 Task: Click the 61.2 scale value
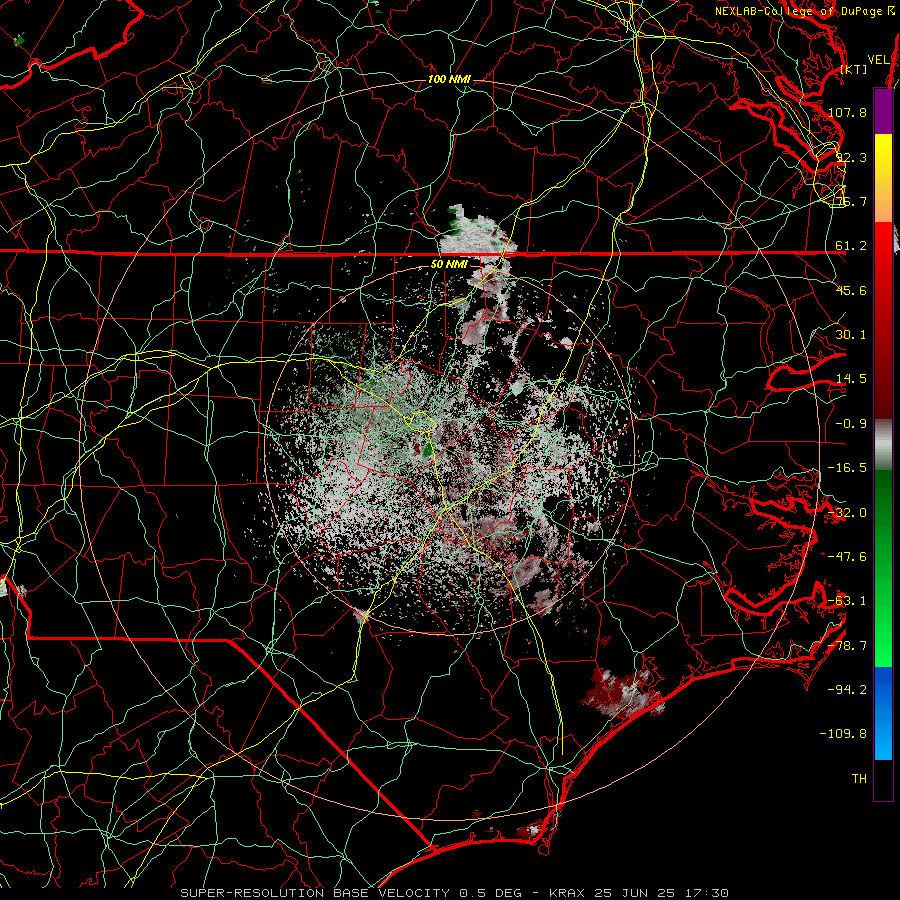click(851, 246)
